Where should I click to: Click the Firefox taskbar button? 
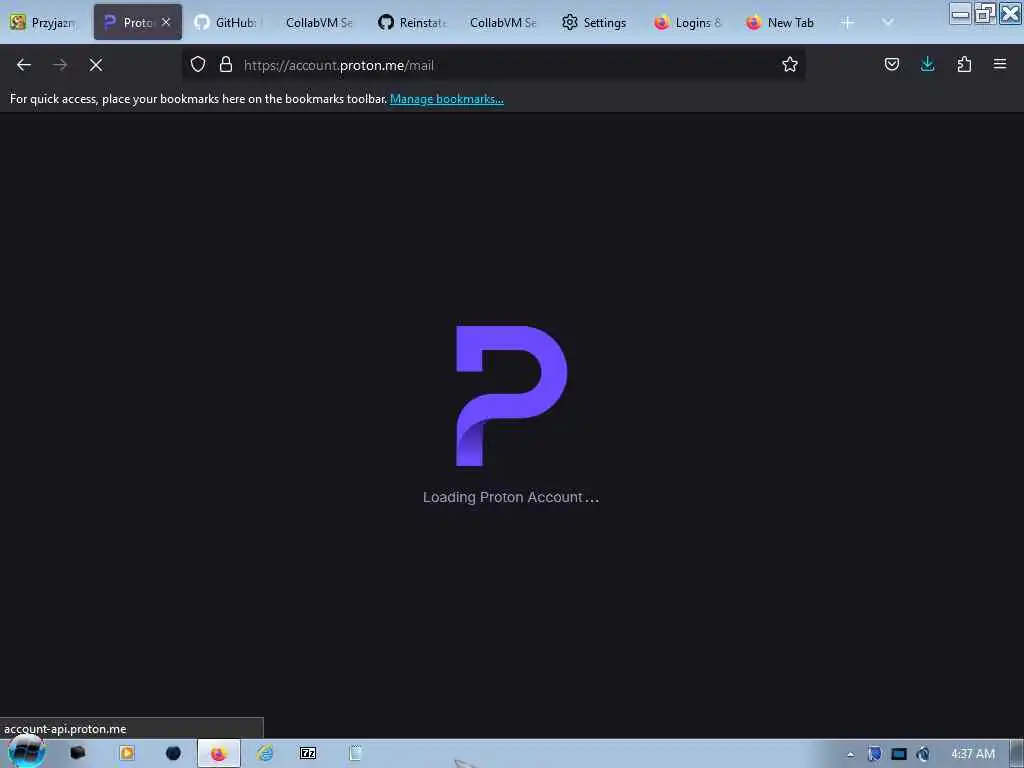click(219, 754)
